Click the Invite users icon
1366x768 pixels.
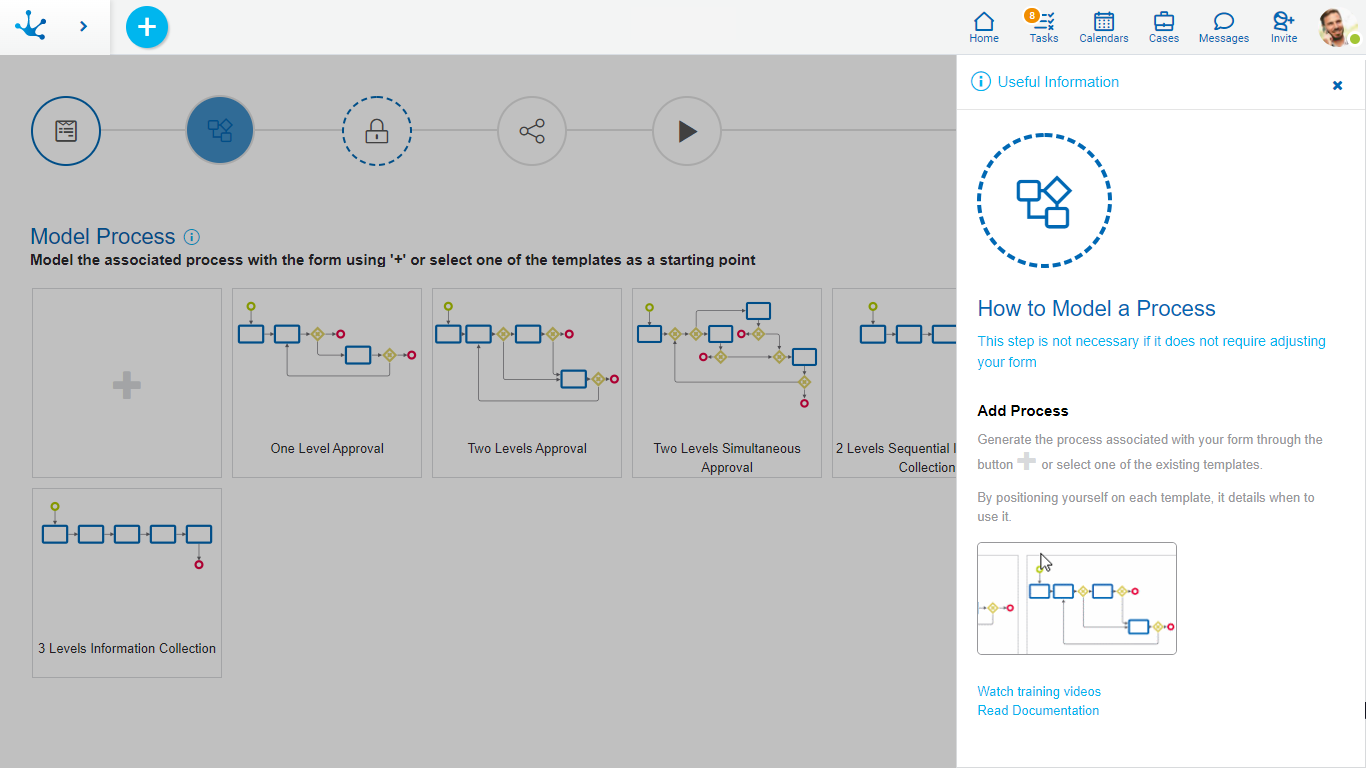[1283, 27]
